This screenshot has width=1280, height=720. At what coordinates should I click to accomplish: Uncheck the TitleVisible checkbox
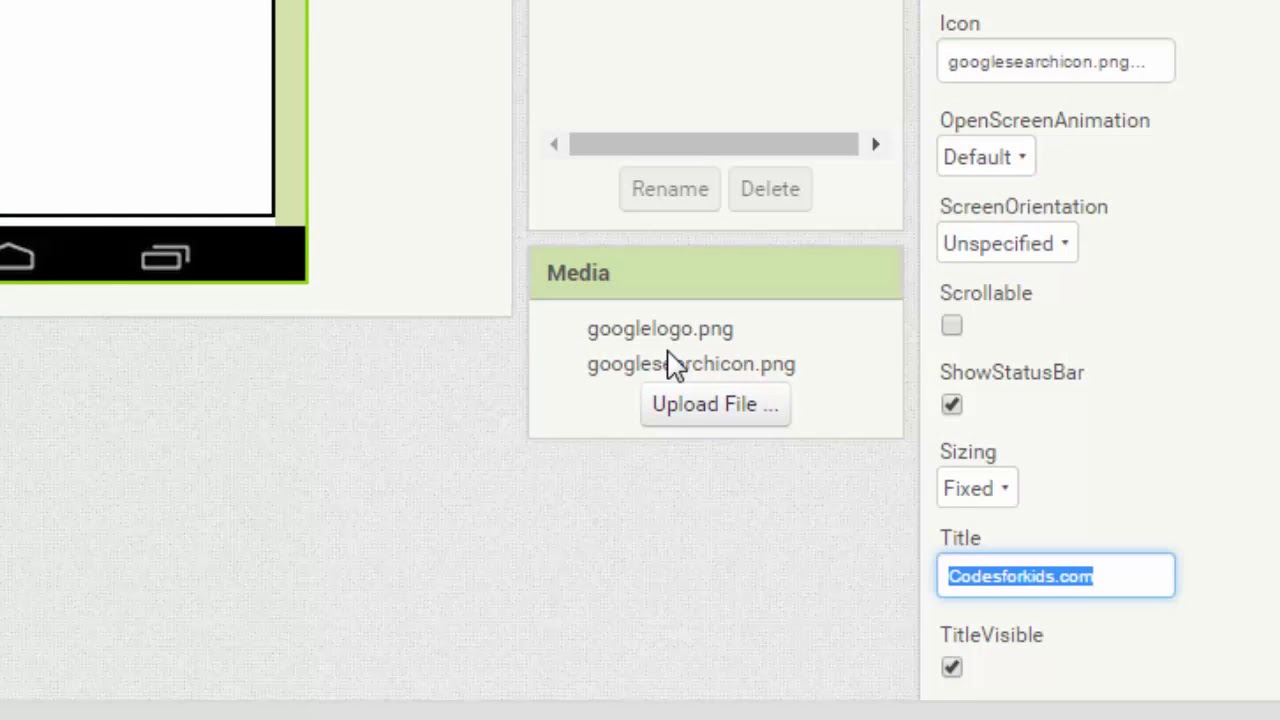(952, 667)
